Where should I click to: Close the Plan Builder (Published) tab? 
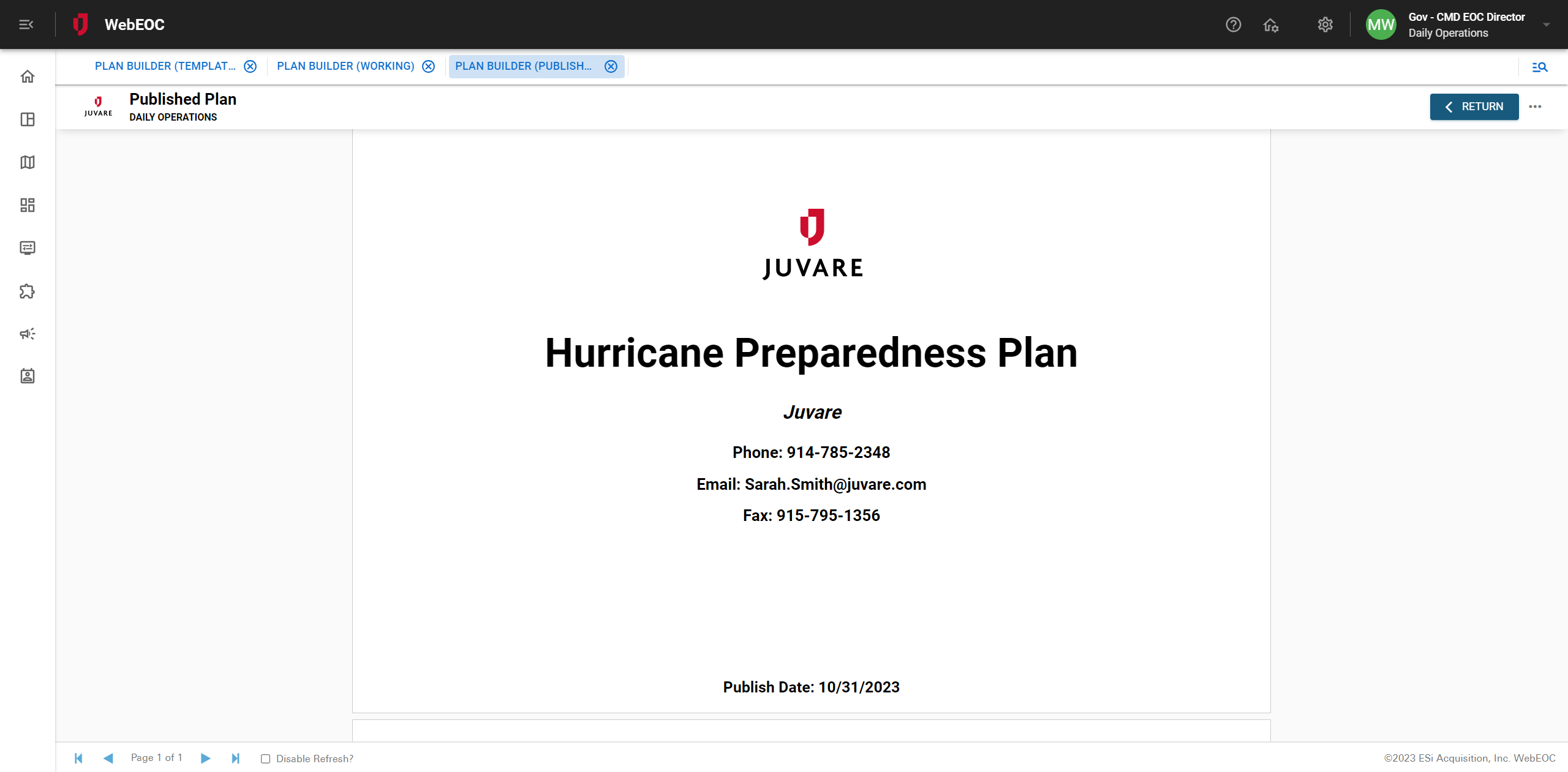(611, 67)
